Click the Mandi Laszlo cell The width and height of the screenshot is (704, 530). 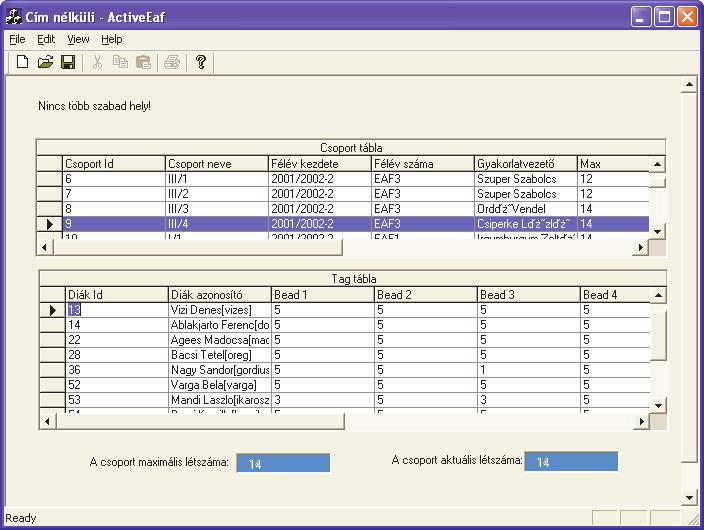click(220, 400)
